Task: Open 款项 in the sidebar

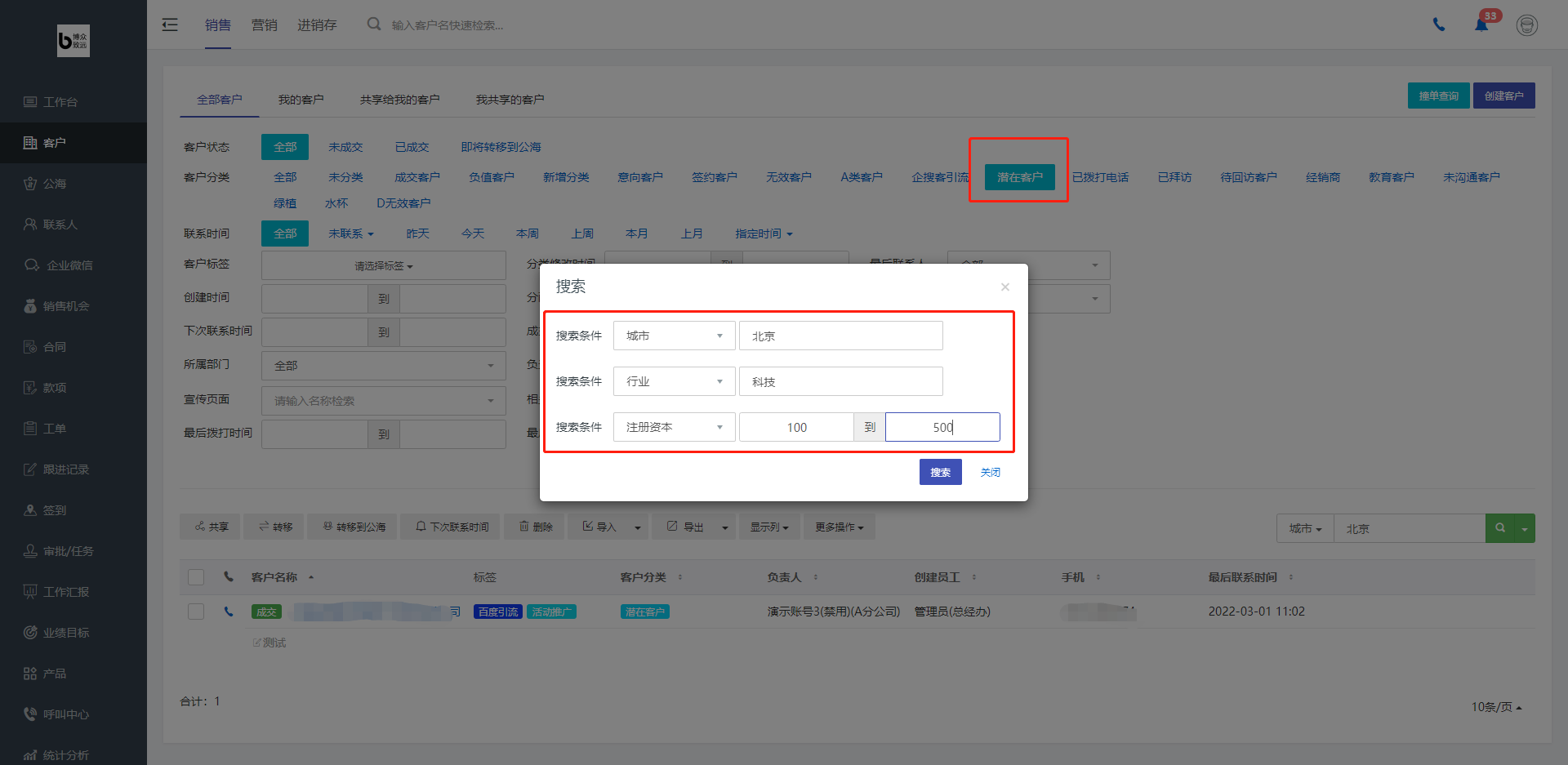Action: click(x=73, y=388)
